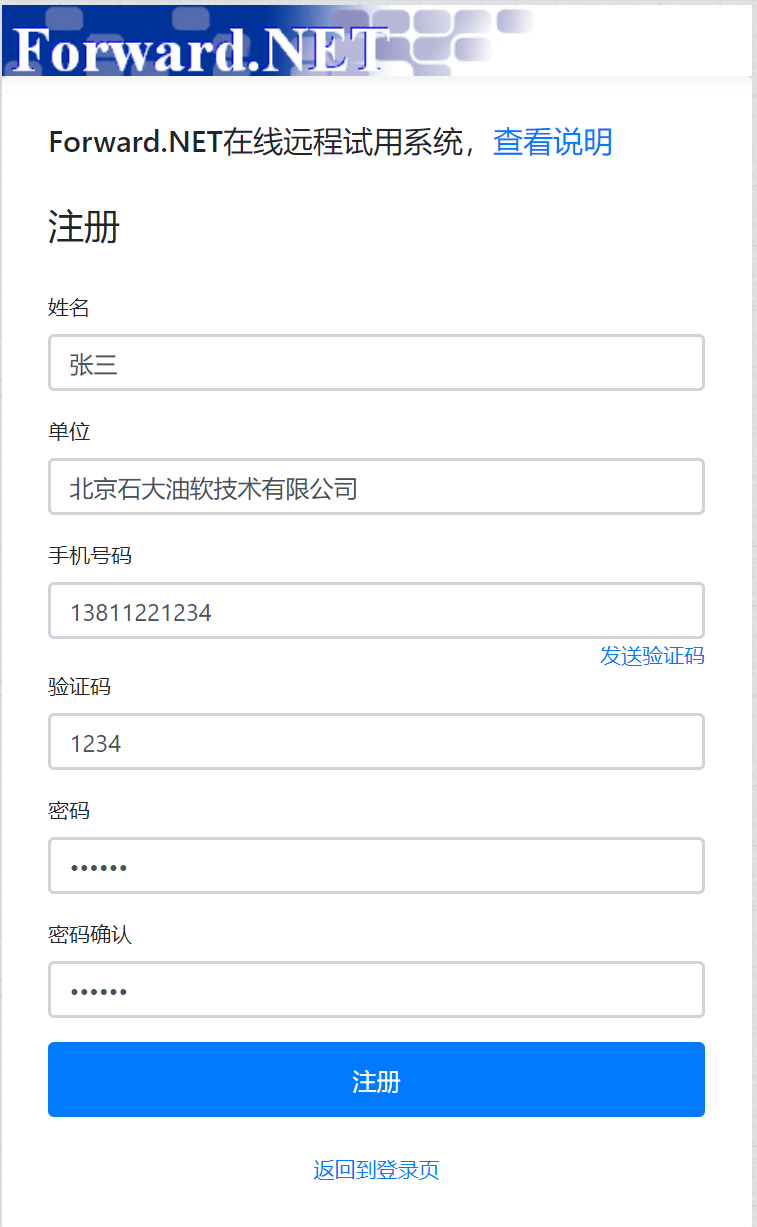Click the 密码 password field
757x1227 pixels.
[x=376, y=866]
